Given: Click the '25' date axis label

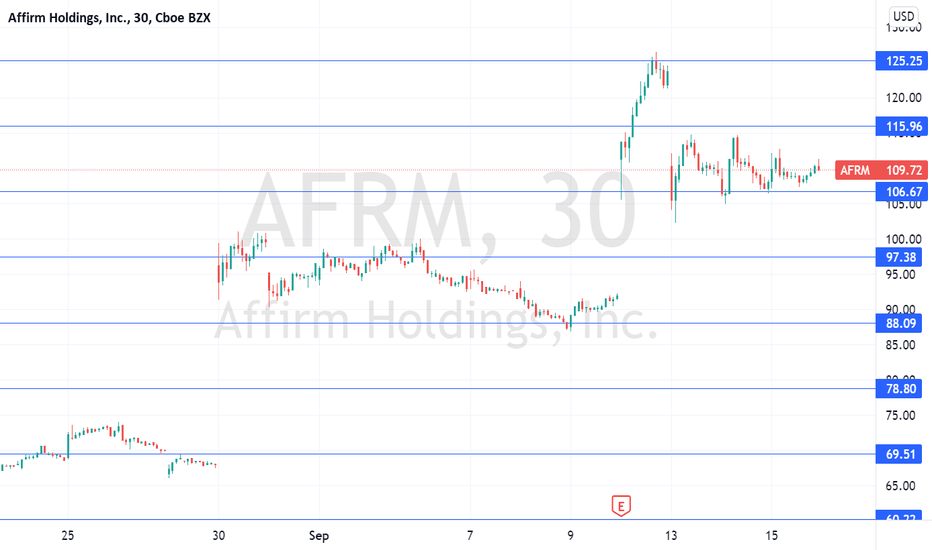Looking at the screenshot, I should (x=68, y=536).
